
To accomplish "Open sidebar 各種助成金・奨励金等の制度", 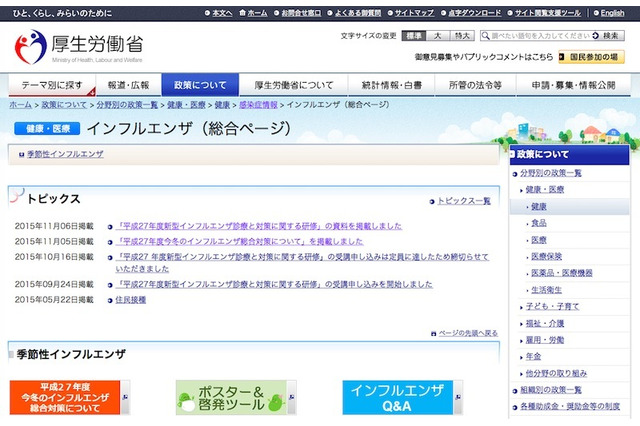I will click(x=570, y=407).
